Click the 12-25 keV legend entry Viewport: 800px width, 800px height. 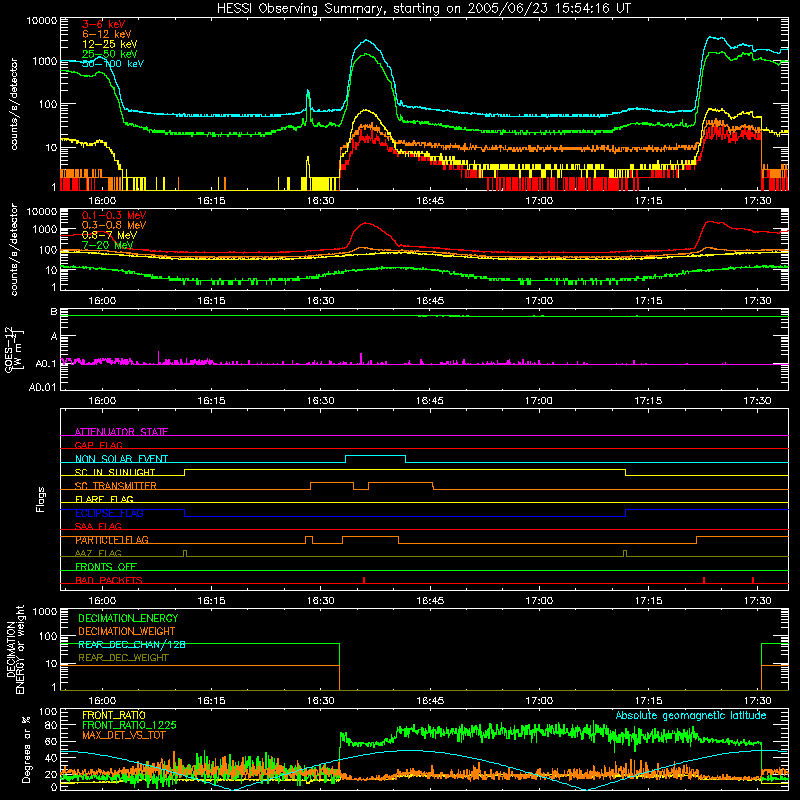click(x=109, y=44)
